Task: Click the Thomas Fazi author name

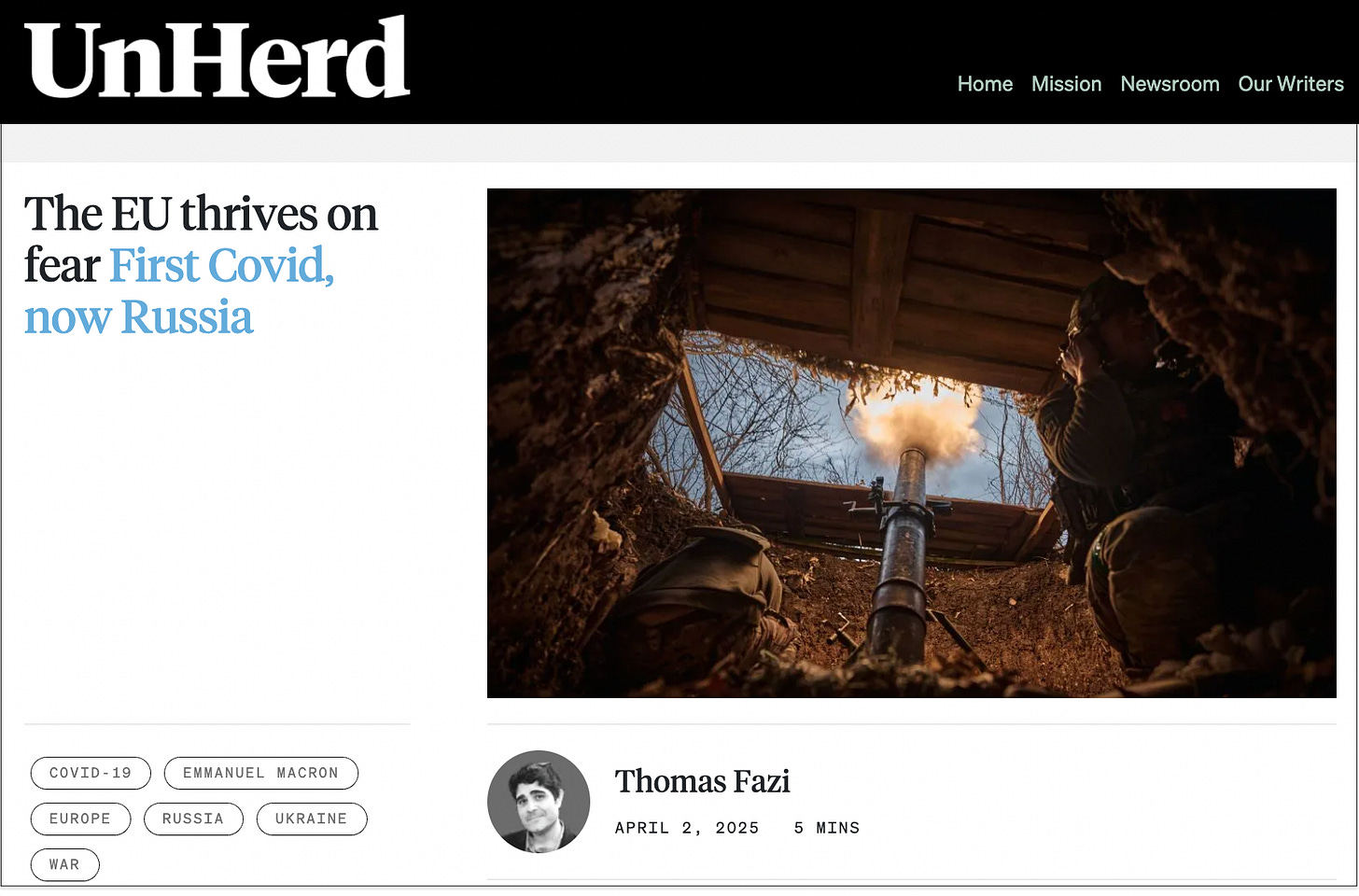Action: (x=702, y=781)
